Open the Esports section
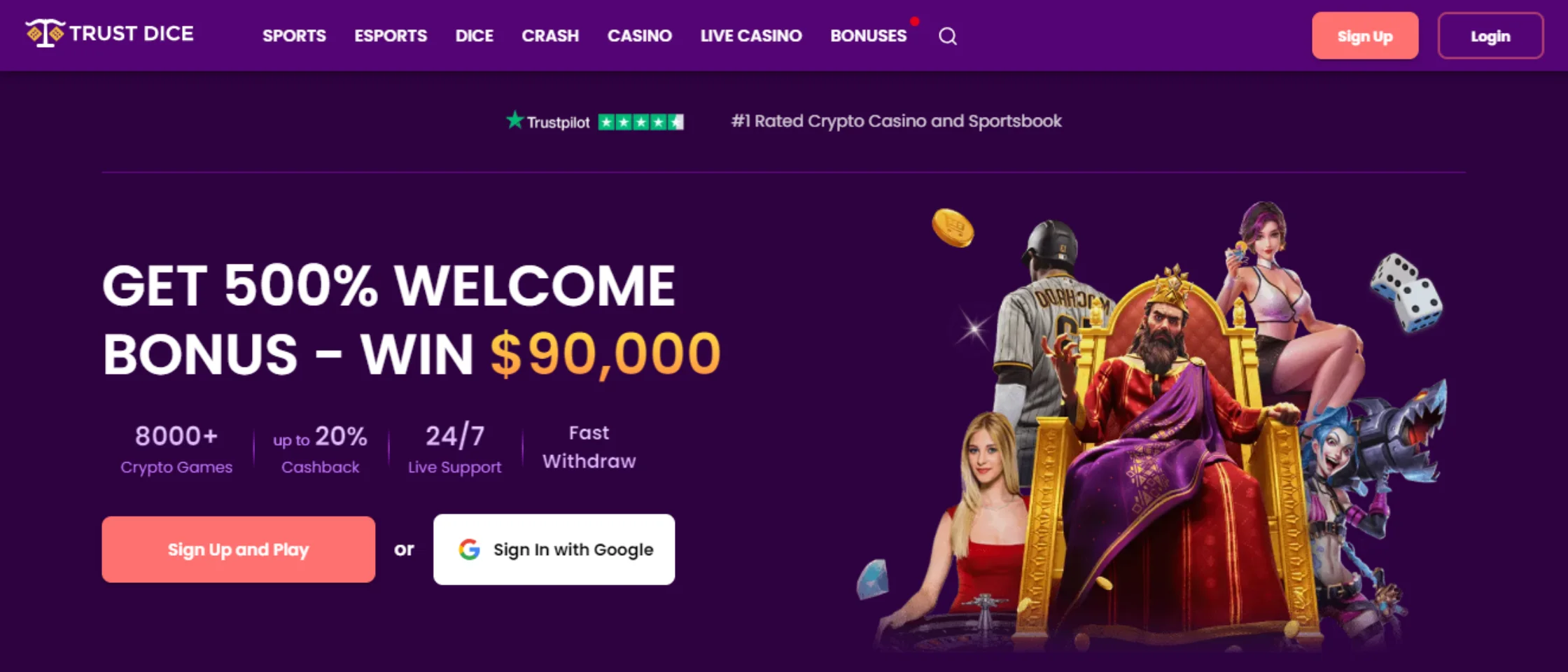The width and height of the screenshot is (1568, 672). pos(391,36)
